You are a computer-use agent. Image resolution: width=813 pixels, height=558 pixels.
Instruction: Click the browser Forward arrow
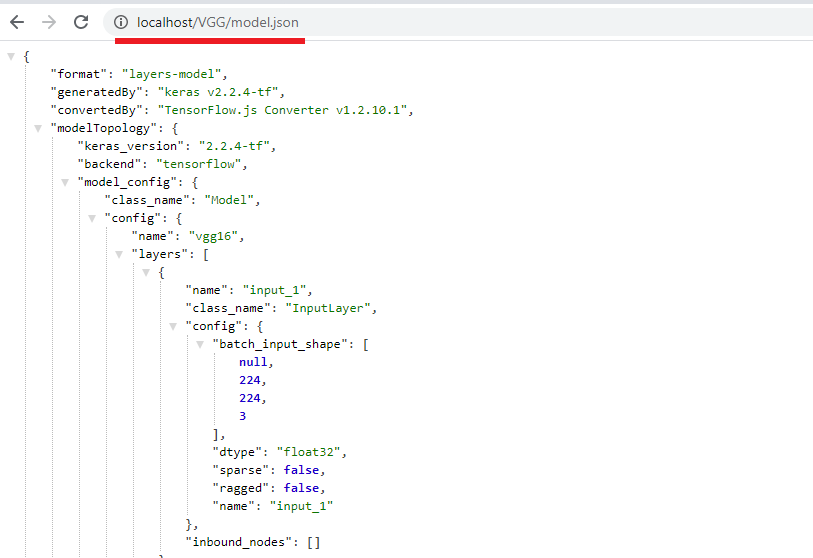49,22
